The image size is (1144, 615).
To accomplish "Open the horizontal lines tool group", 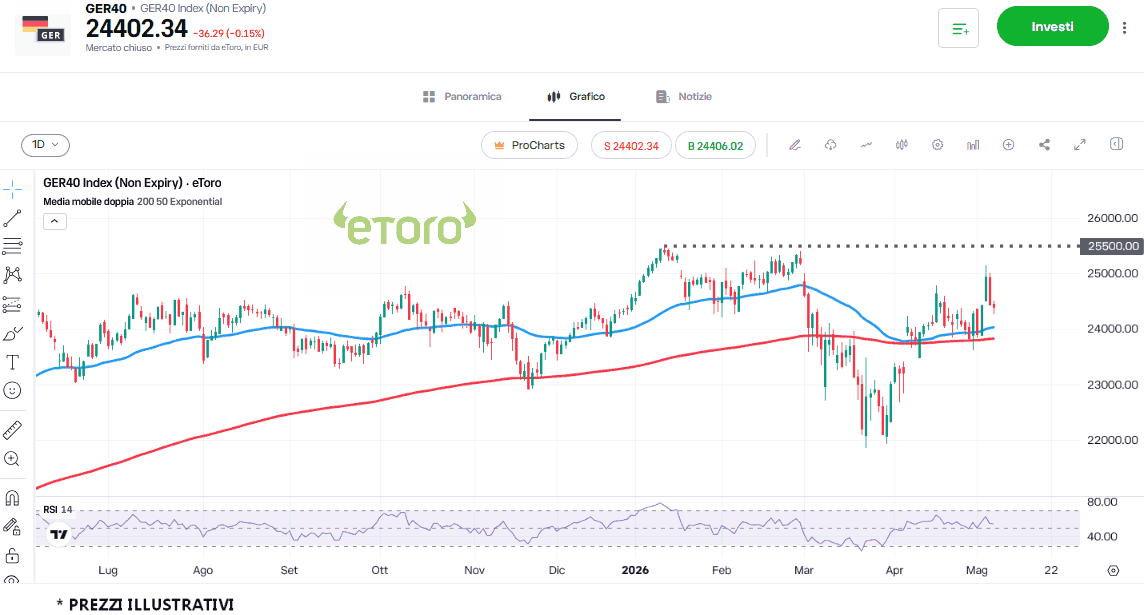I will 12,247.
